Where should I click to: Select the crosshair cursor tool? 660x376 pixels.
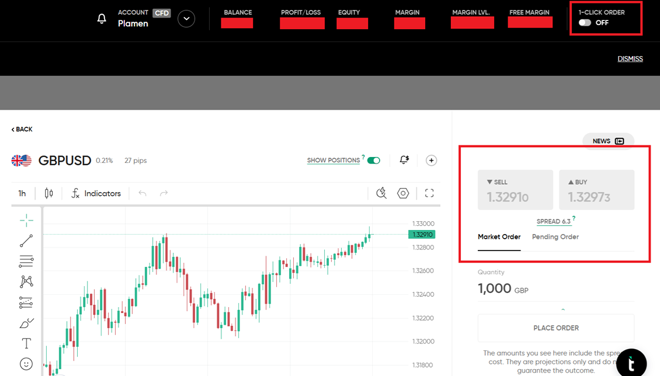26,220
